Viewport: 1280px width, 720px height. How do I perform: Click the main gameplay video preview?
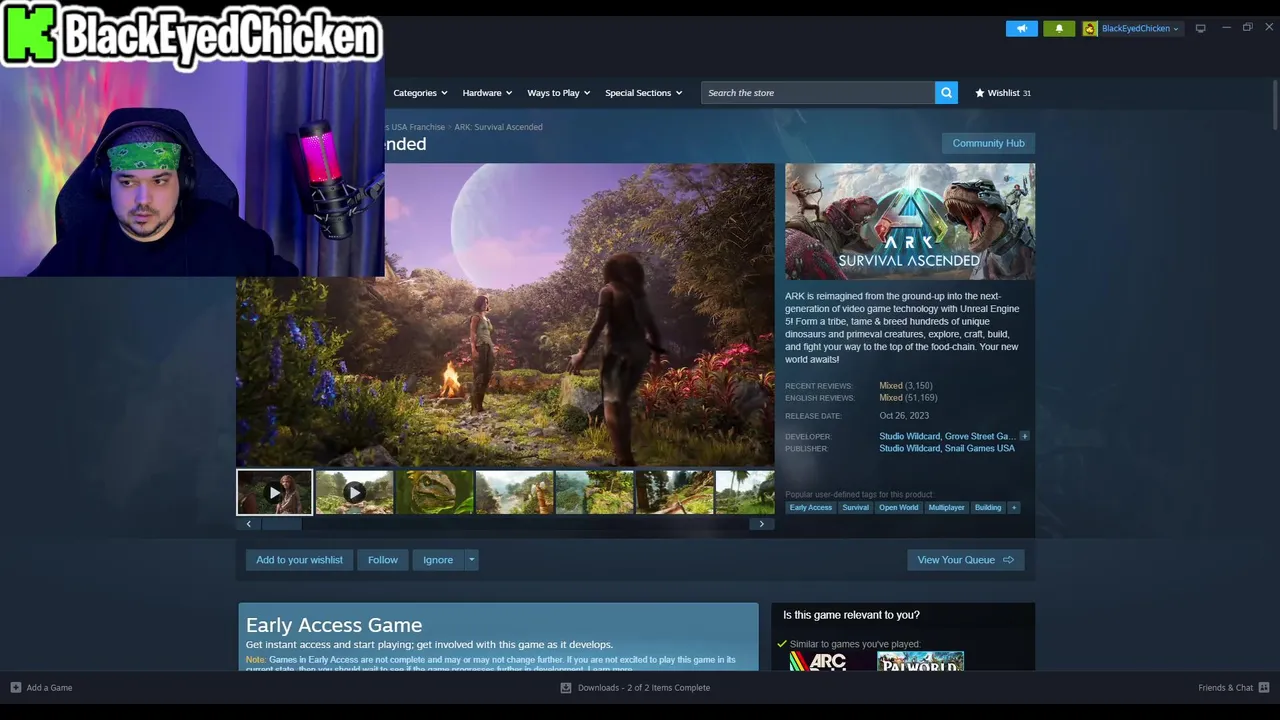point(505,314)
